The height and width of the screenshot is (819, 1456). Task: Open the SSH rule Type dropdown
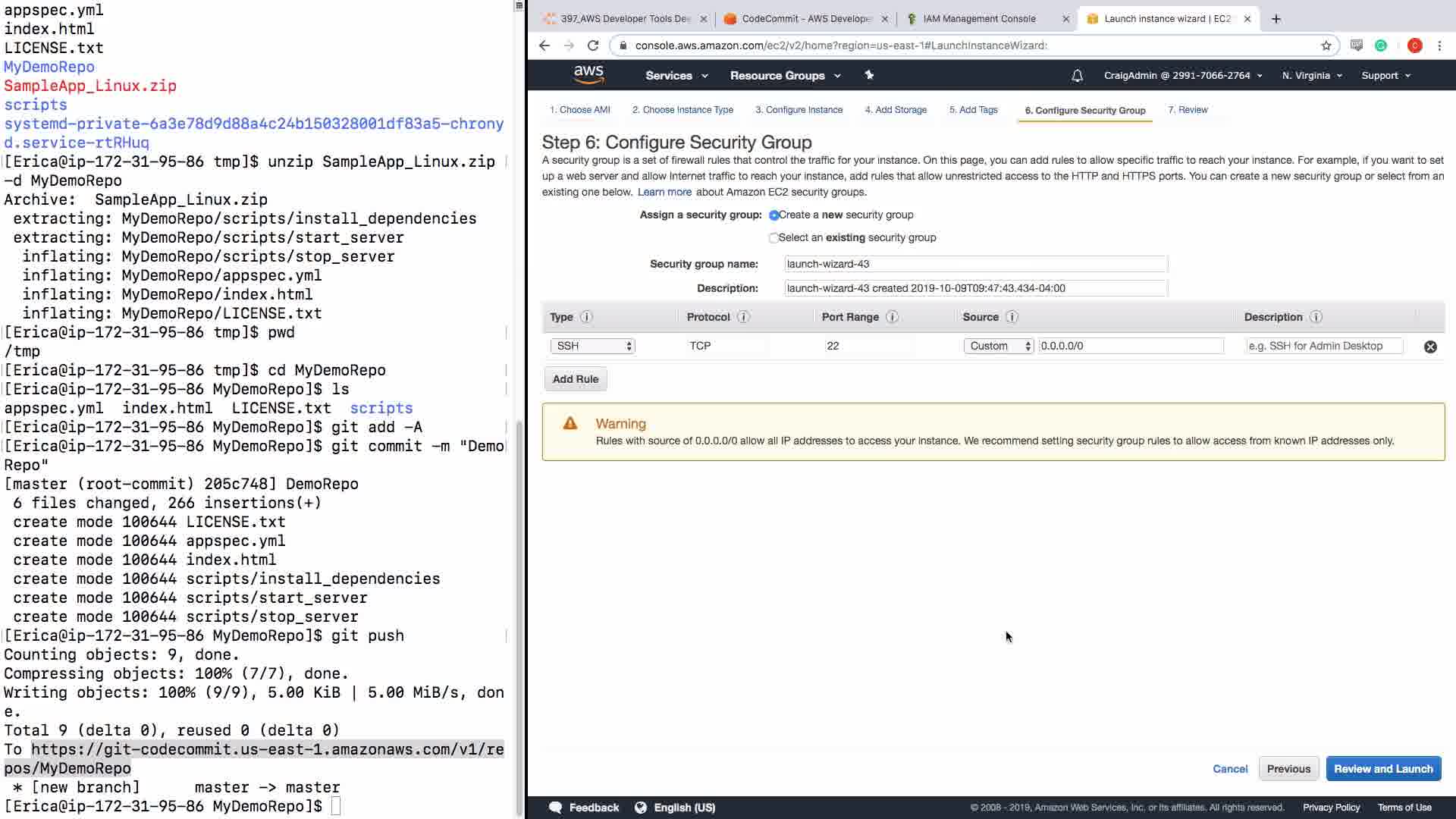coord(592,346)
